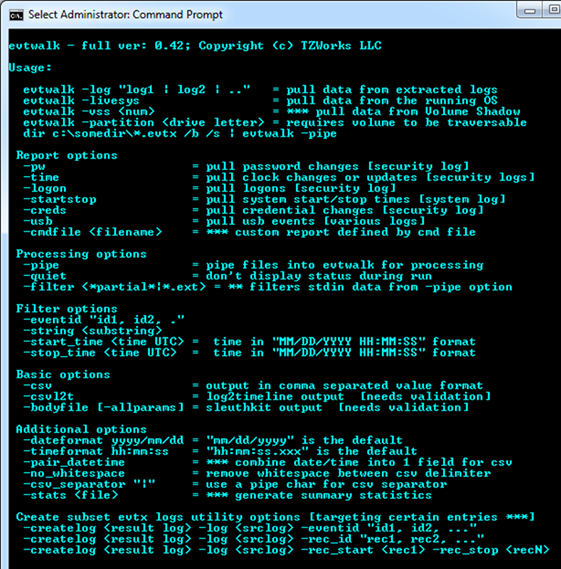Click the 'Usage:' label in console
561x569 pixels.
(x=30, y=68)
